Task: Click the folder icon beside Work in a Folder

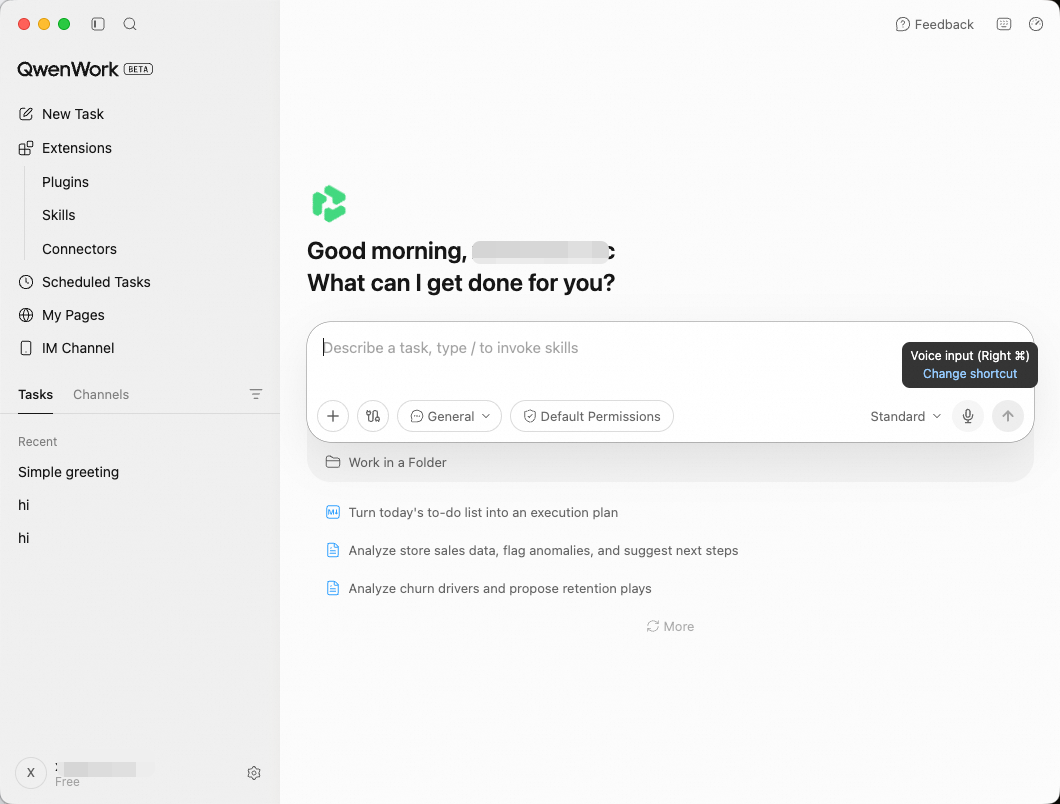Action: click(x=333, y=462)
